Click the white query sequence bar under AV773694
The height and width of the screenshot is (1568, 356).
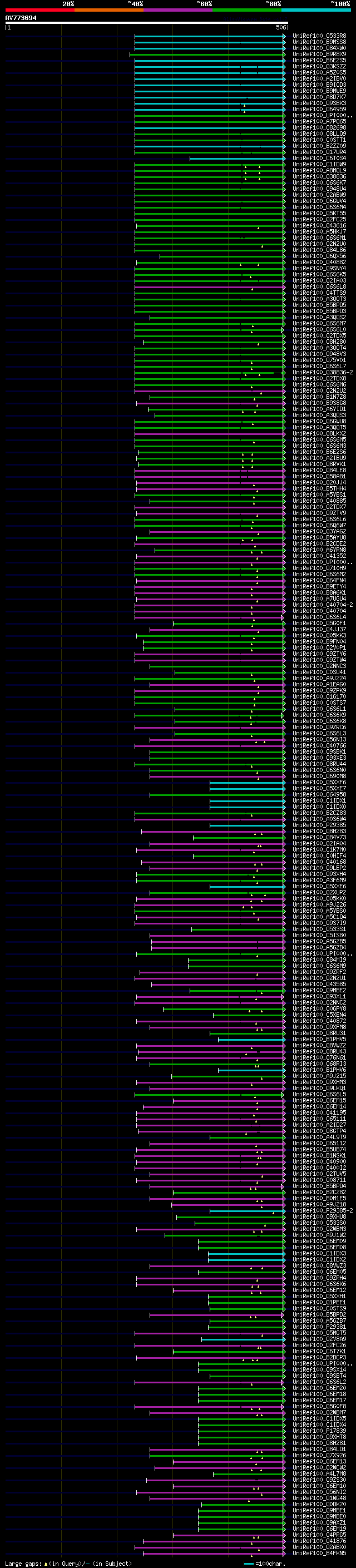(x=146, y=23)
